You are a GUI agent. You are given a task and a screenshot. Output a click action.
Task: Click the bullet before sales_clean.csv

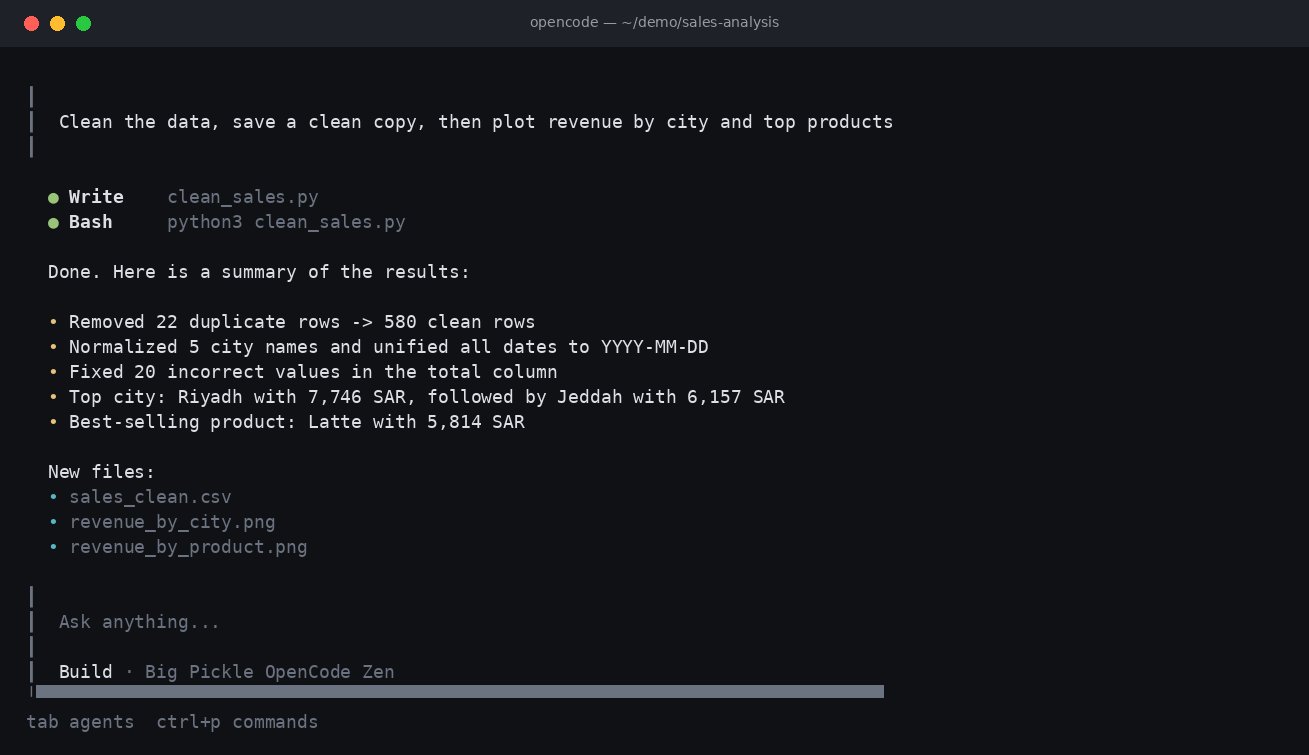pyautogui.click(x=53, y=497)
